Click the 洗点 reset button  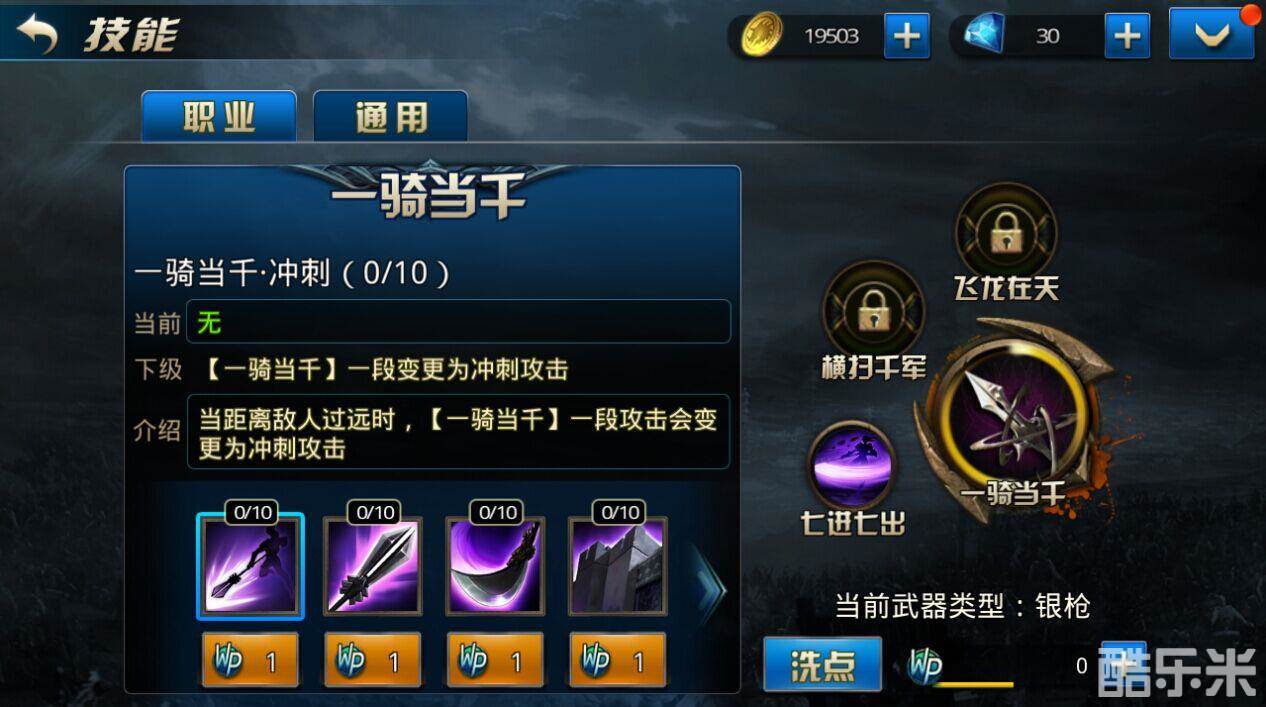pos(823,664)
